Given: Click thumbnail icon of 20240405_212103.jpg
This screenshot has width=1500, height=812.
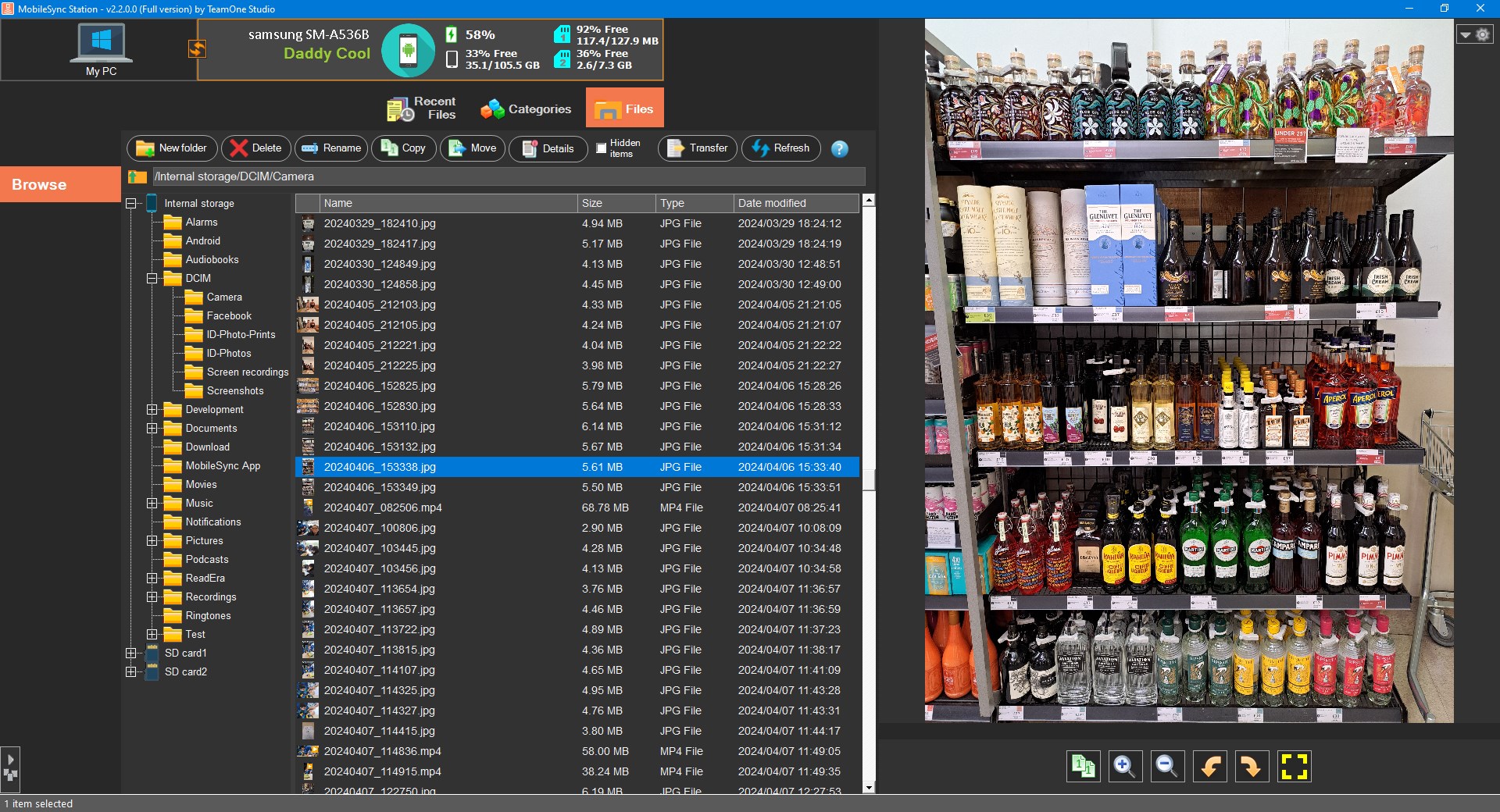Looking at the screenshot, I should [308, 304].
